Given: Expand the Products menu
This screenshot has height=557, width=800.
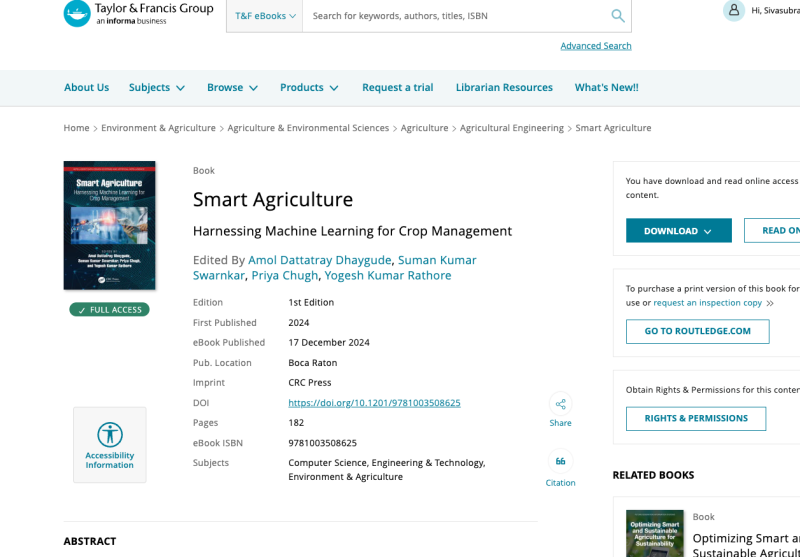Looking at the screenshot, I should (x=309, y=88).
